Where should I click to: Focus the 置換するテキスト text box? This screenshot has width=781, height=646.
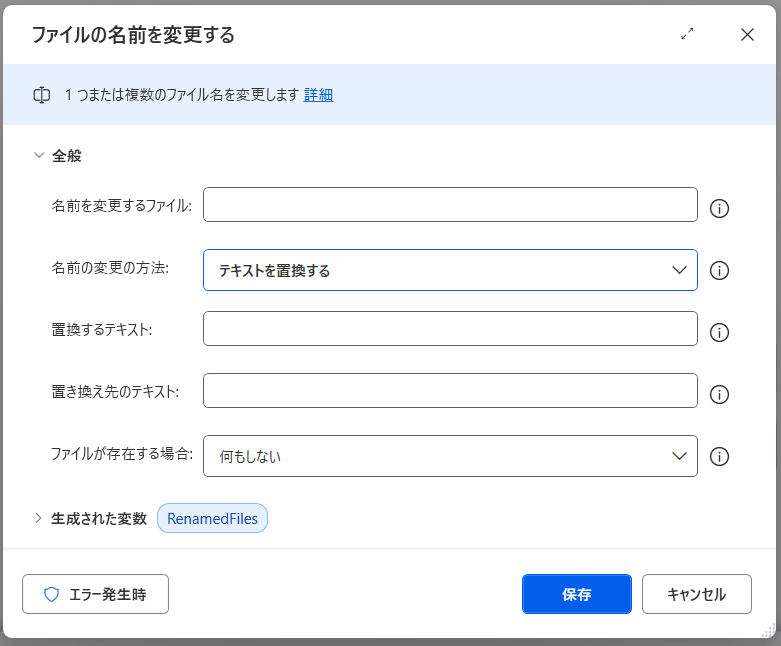450,329
